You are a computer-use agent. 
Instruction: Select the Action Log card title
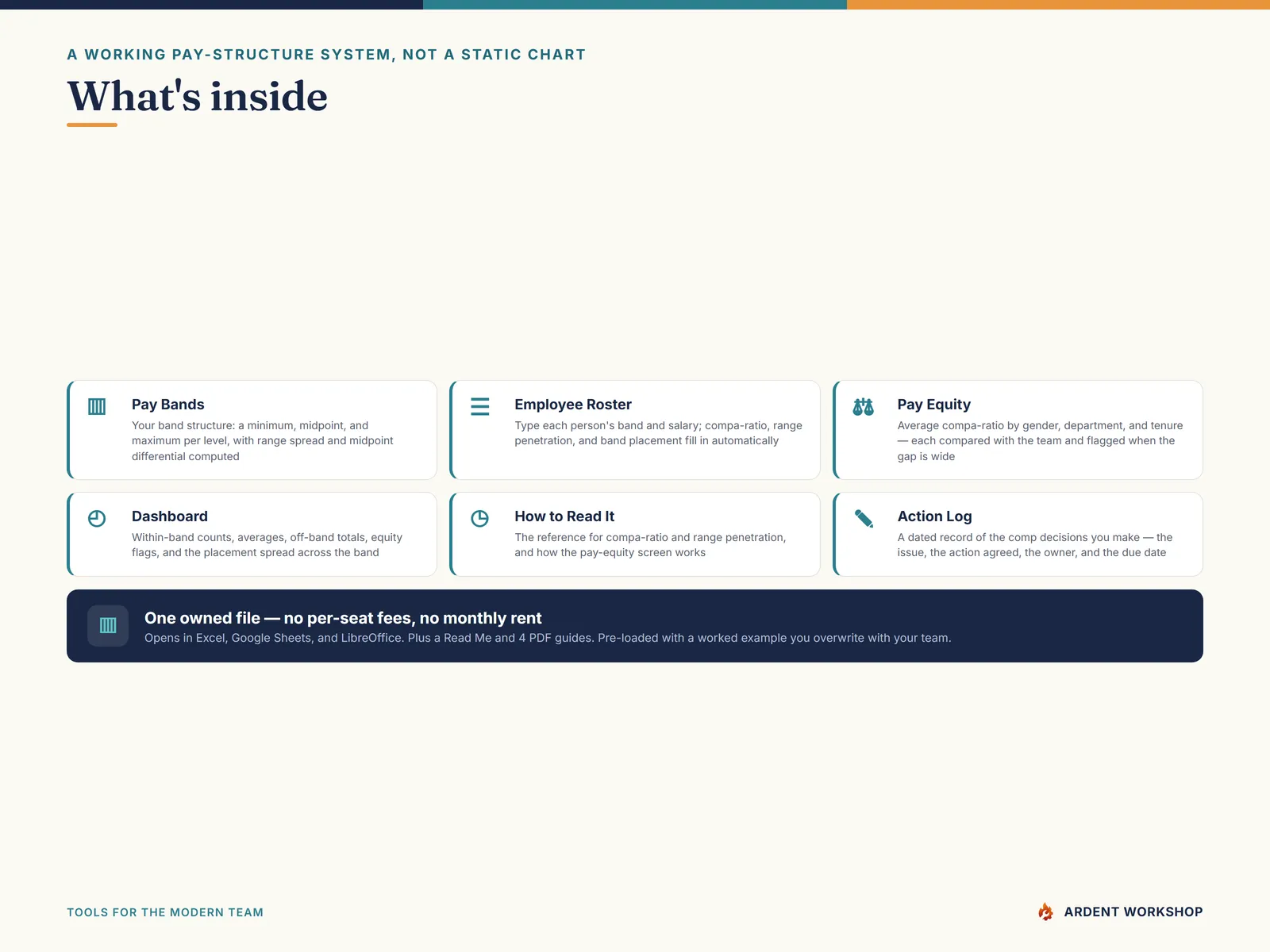(x=935, y=516)
